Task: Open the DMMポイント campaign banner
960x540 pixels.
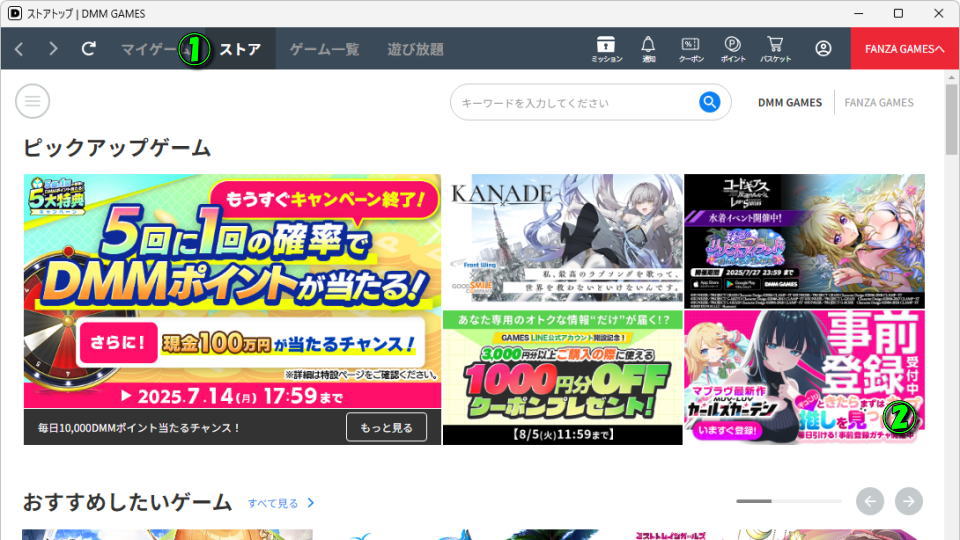Action: tap(232, 291)
